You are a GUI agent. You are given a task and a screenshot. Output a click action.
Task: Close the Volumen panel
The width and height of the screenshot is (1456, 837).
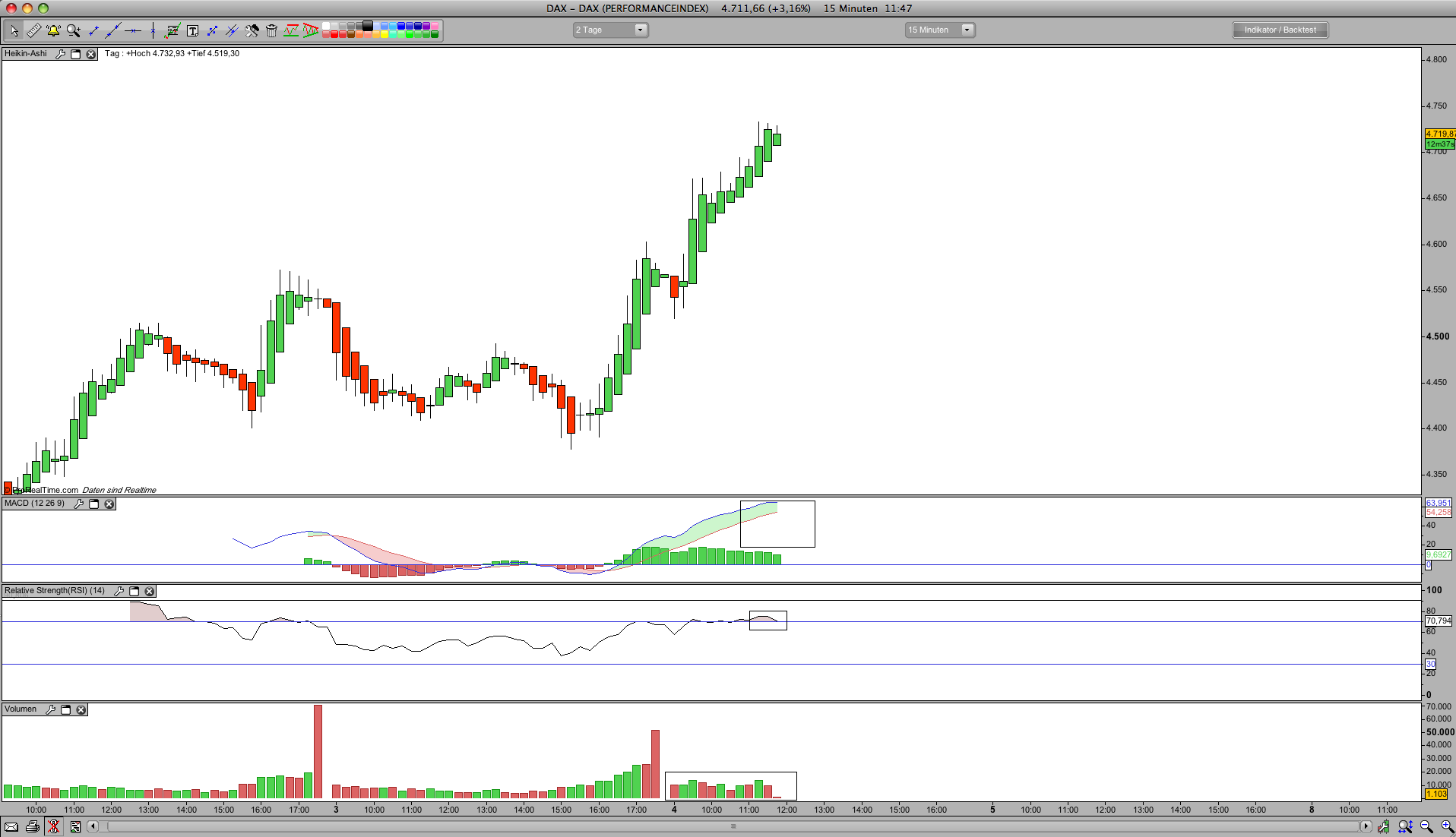point(81,709)
